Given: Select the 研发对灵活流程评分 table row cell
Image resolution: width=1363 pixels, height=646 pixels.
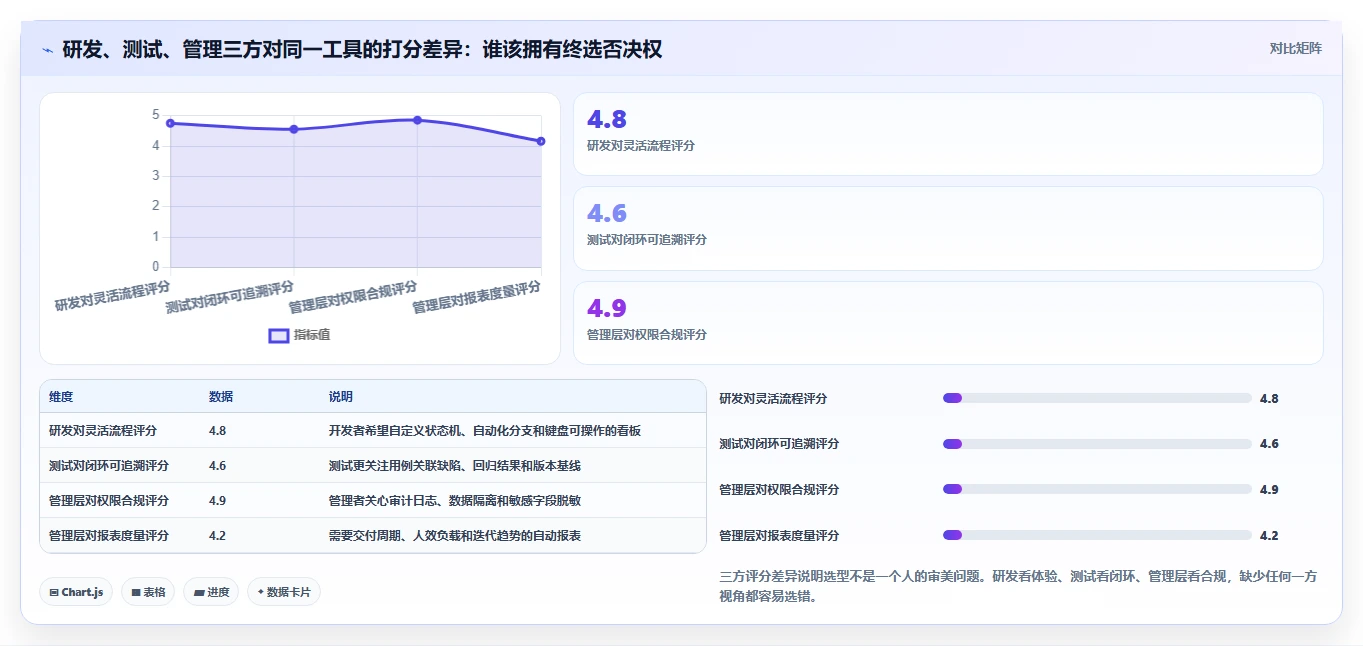Looking at the screenshot, I should click(103, 431).
